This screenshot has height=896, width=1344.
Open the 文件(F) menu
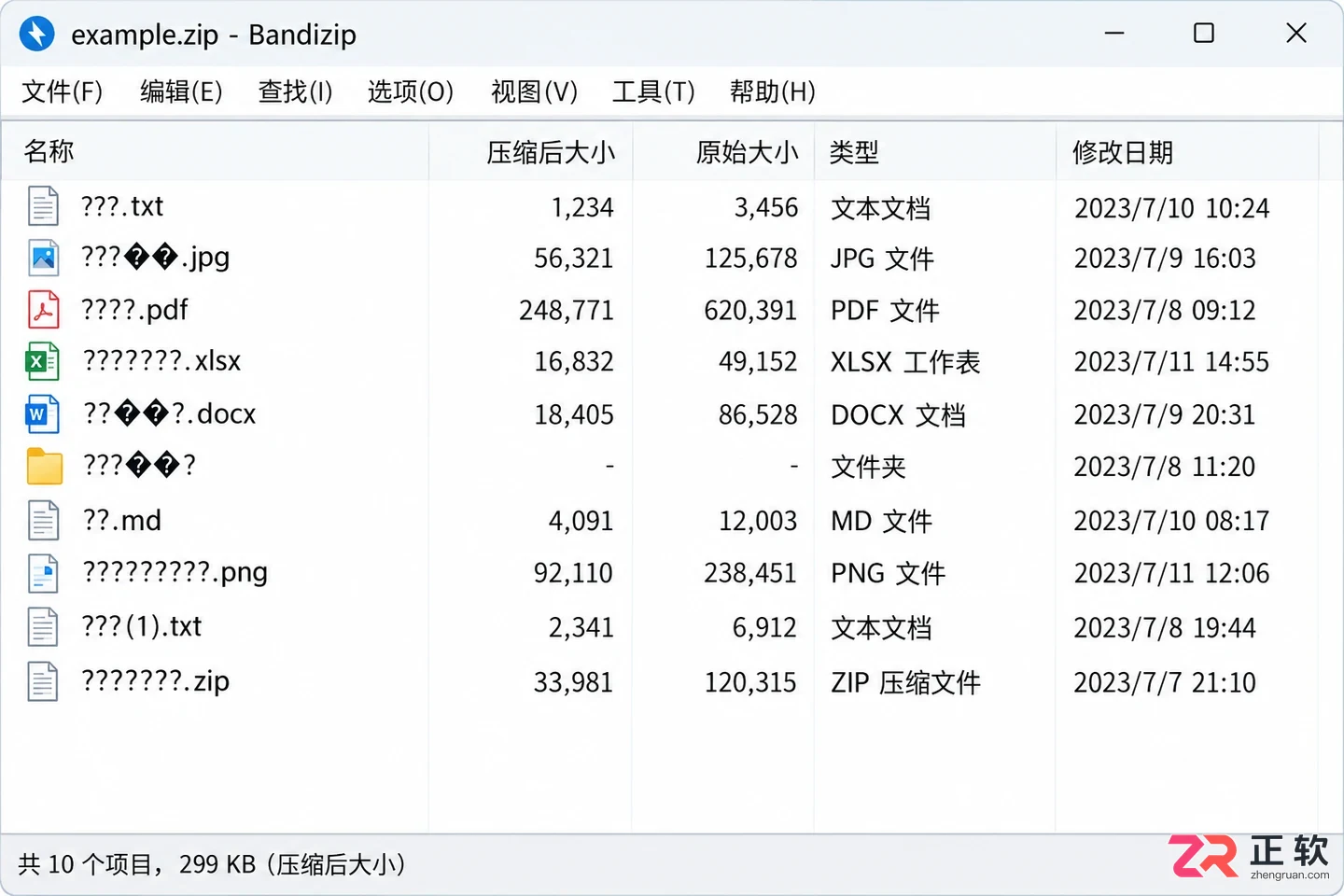62,91
